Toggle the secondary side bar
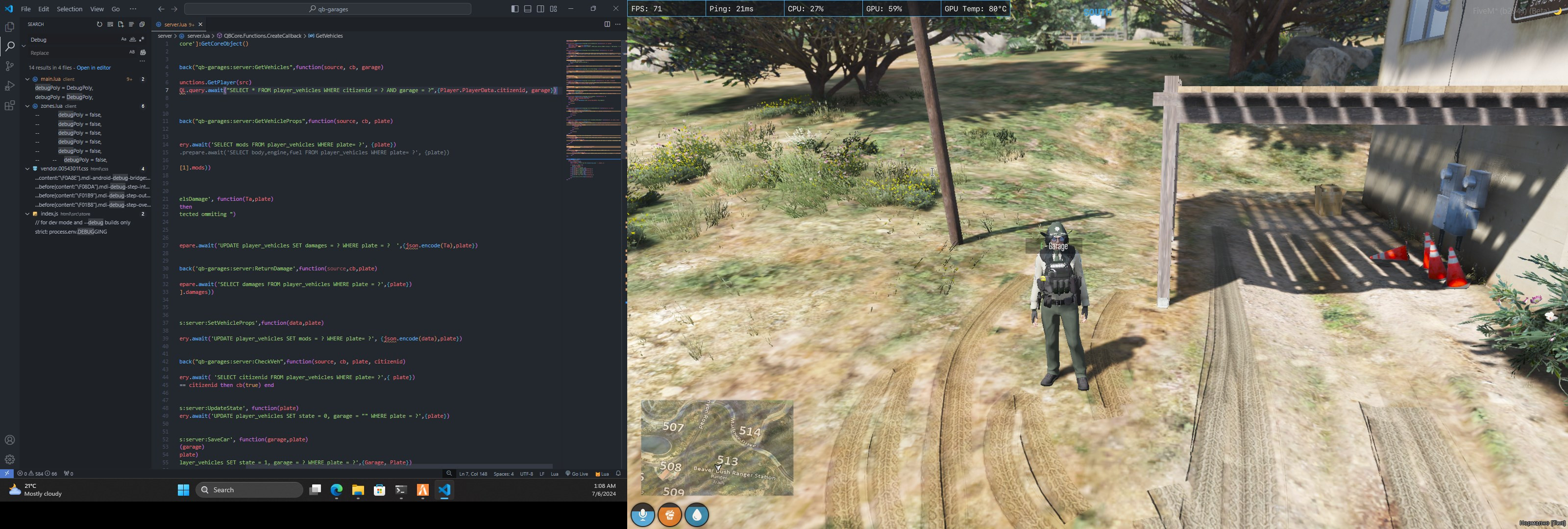Image resolution: width=1568 pixels, height=529 pixels. click(540, 9)
